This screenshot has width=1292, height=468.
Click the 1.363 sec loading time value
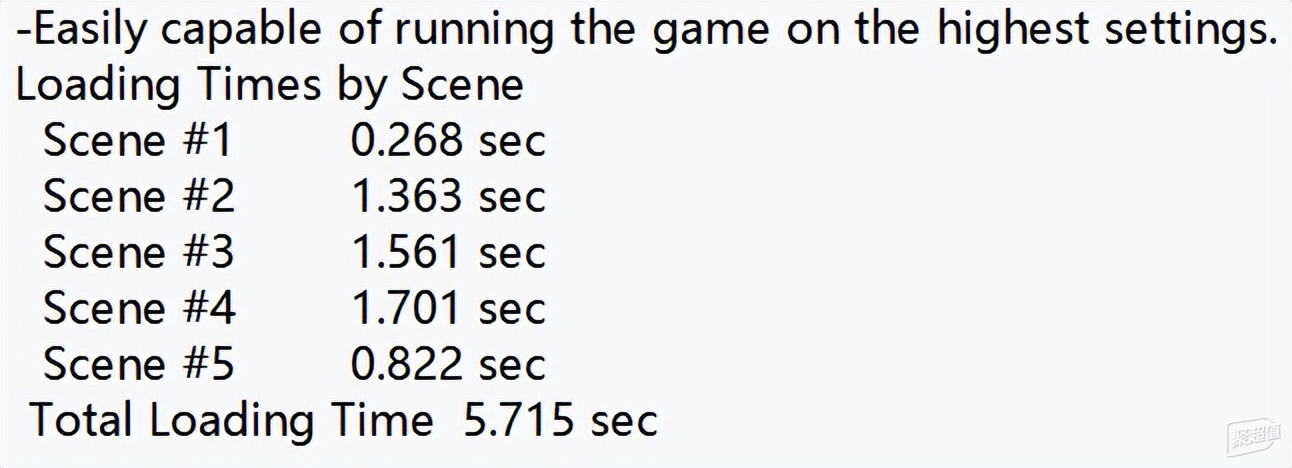[x=448, y=196]
